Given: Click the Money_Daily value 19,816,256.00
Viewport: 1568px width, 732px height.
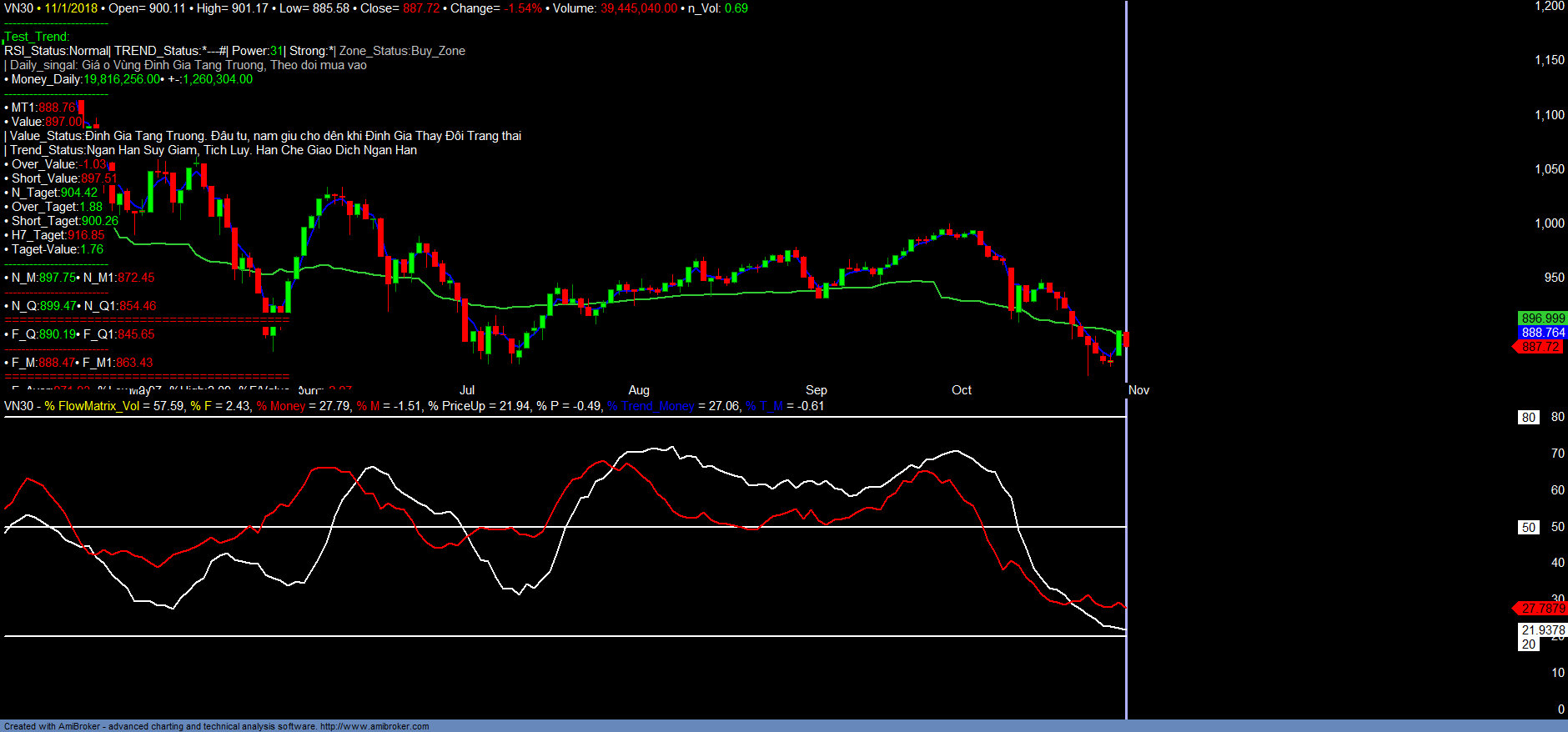Looking at the screenshot, I should pos(121,79).
